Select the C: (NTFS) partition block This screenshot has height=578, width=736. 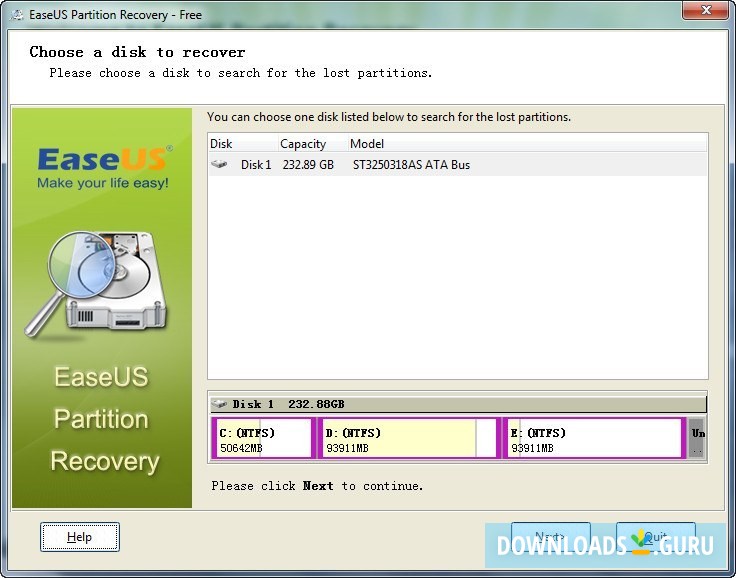coord(264,438)
